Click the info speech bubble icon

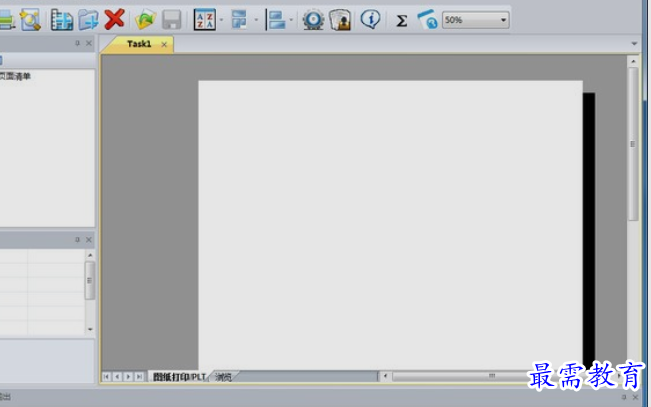[370, 19]
